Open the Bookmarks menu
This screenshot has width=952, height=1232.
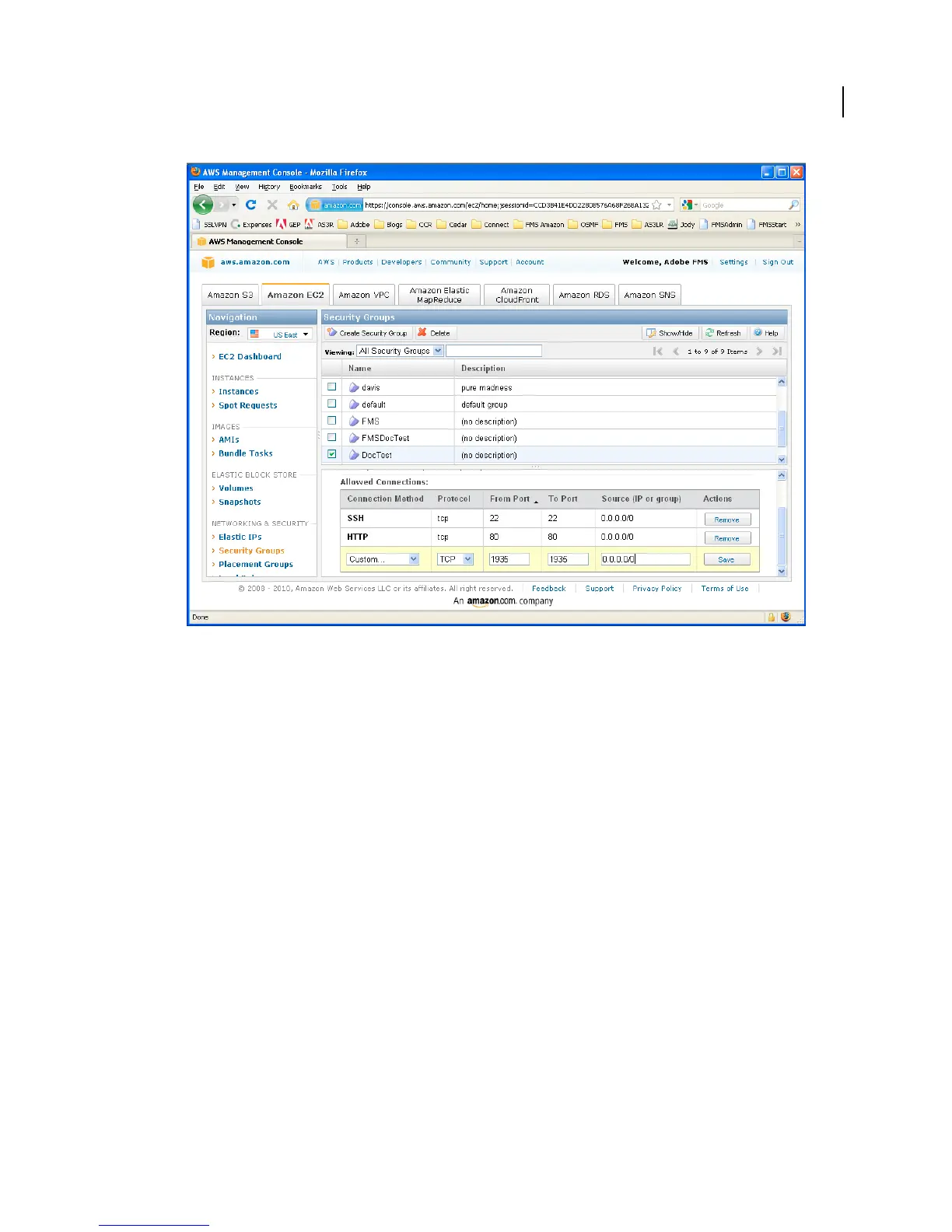tap(306, 187)
